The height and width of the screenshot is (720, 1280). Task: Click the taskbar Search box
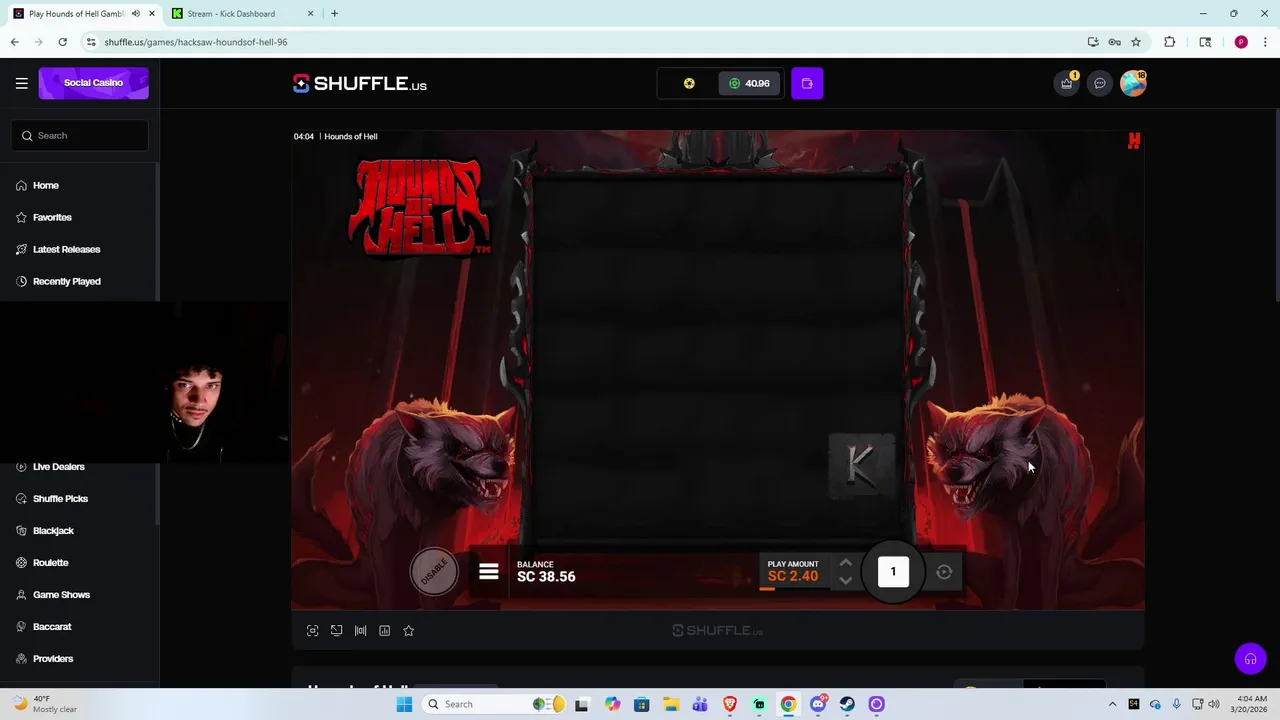(495, 704)
